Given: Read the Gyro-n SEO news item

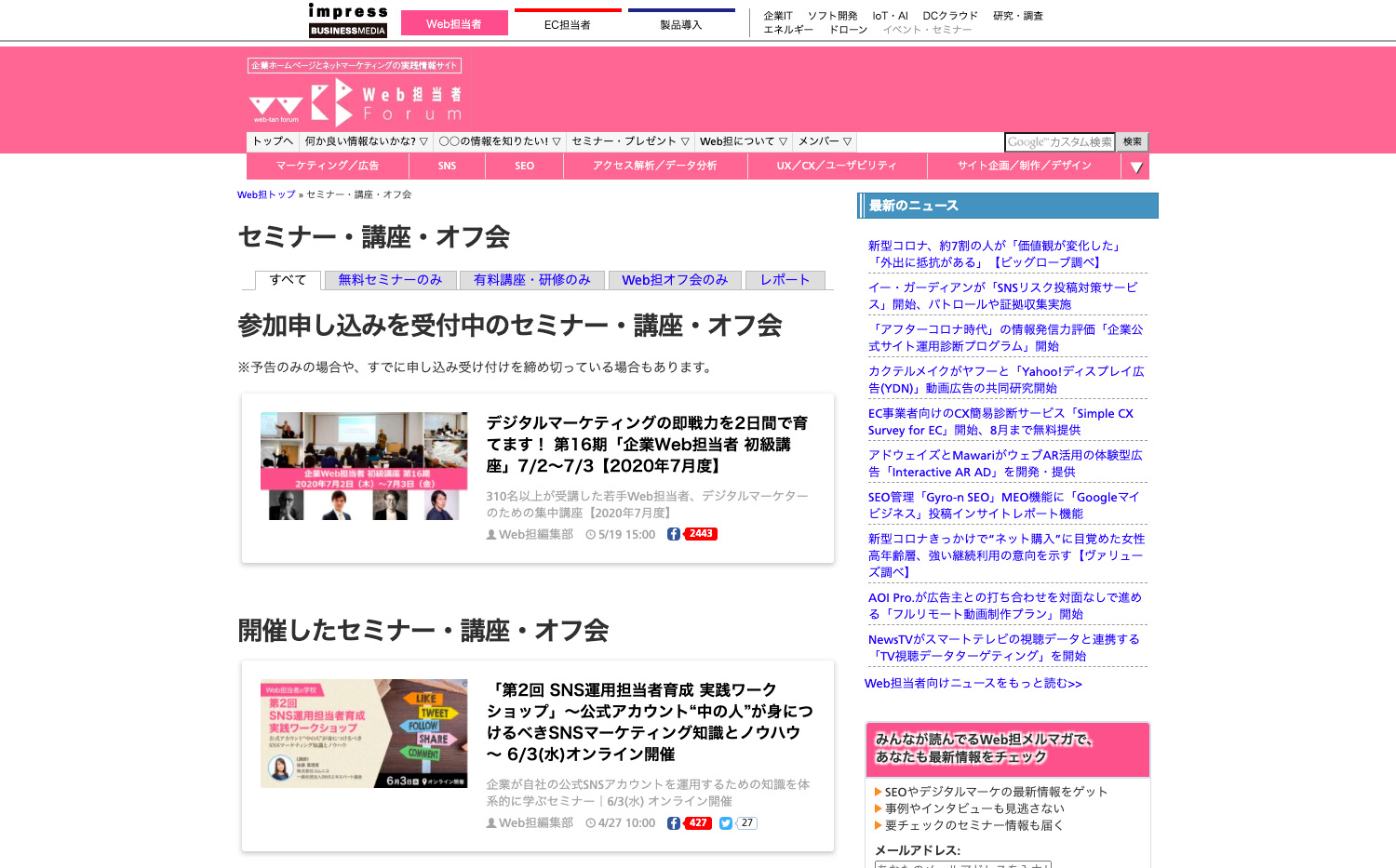Looking at the screenshot, I should (x=1004, y=505).
